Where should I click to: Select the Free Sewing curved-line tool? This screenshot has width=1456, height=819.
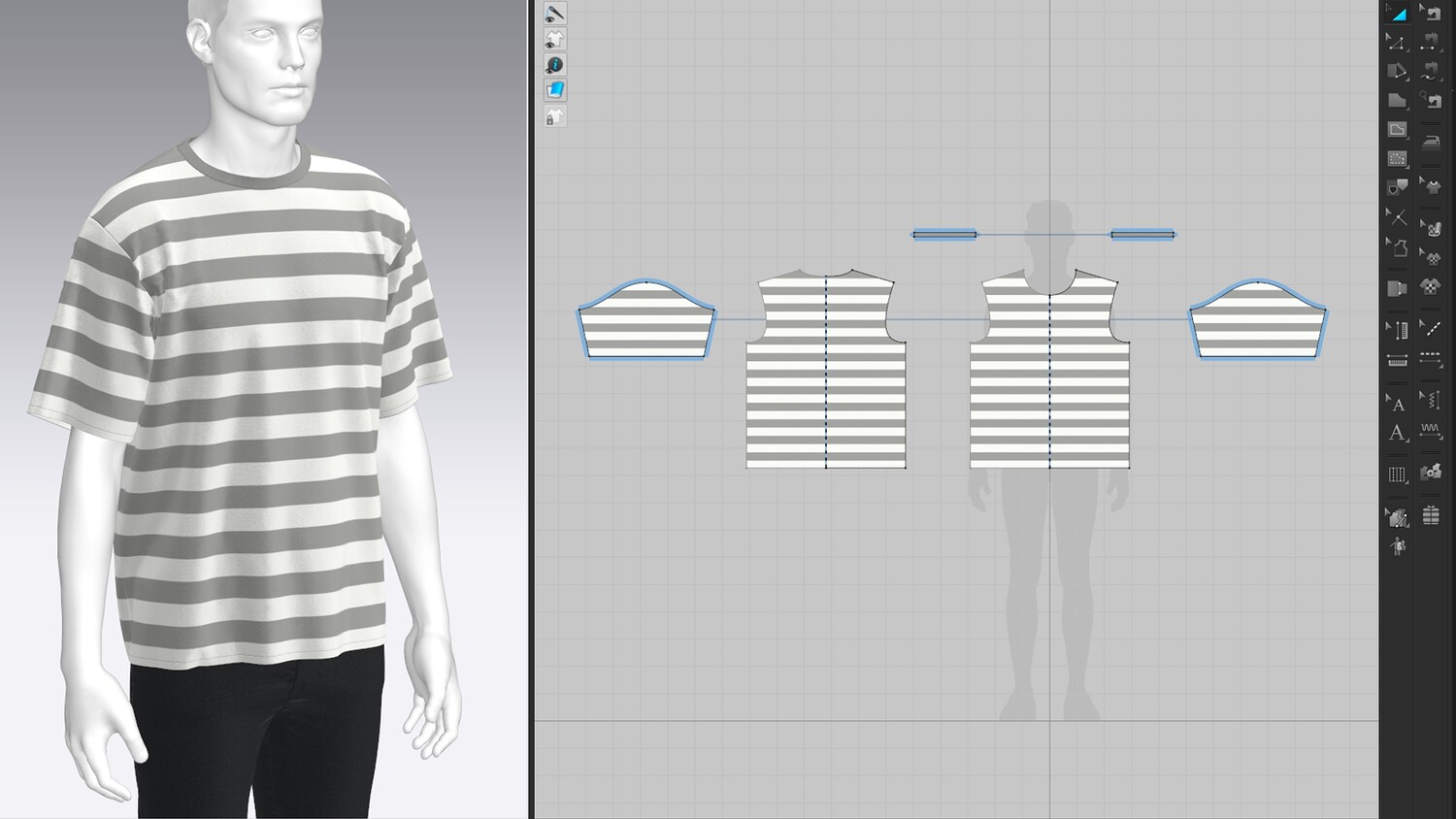1431,72
